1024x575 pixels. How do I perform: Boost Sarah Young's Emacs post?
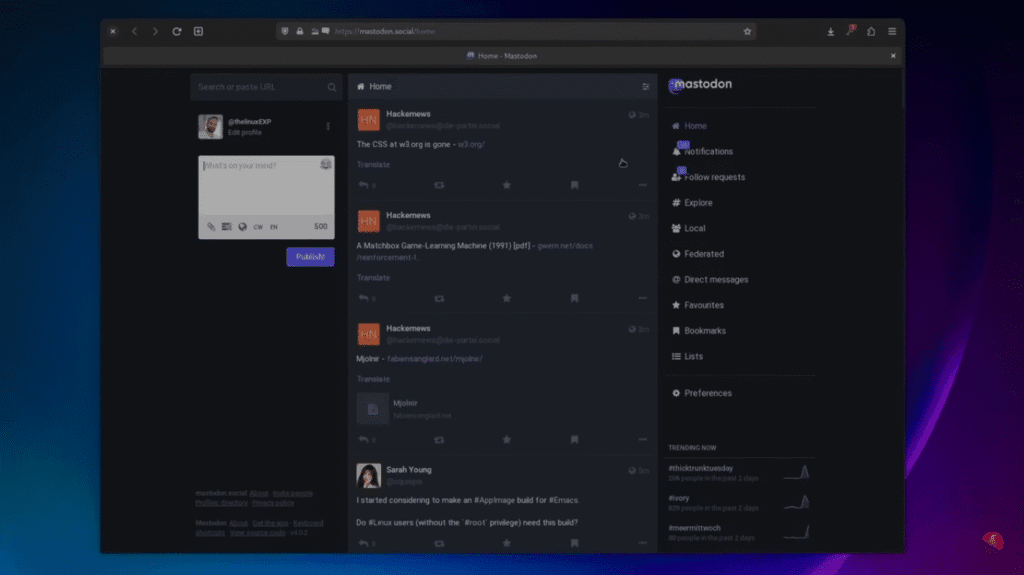439,543
